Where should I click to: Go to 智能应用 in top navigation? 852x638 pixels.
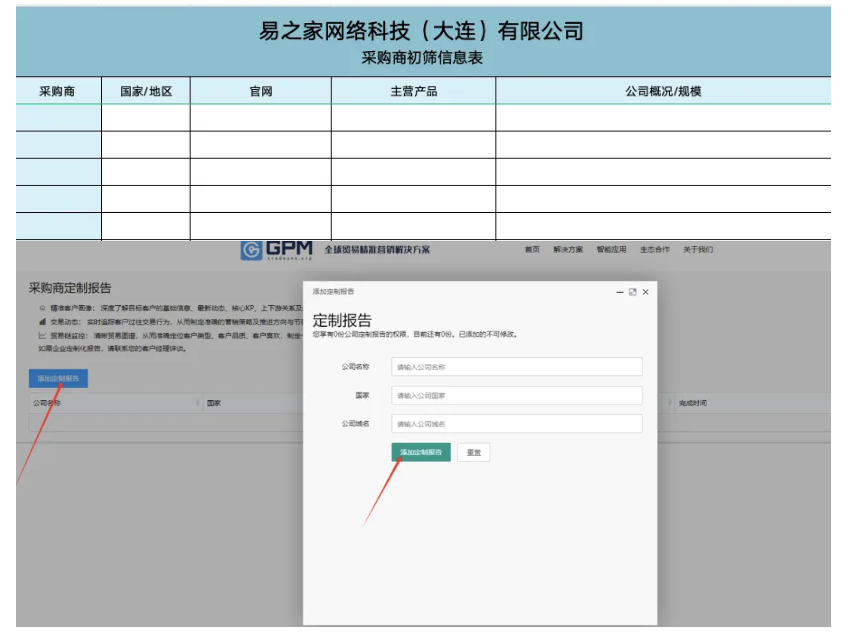(611, 250)
